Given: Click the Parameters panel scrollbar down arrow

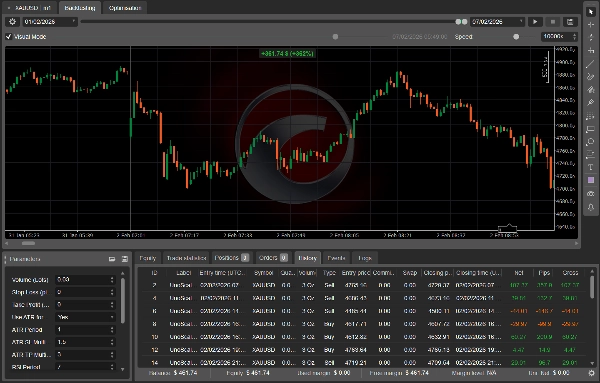Looking at the screenshot, I should coord(122,369).
